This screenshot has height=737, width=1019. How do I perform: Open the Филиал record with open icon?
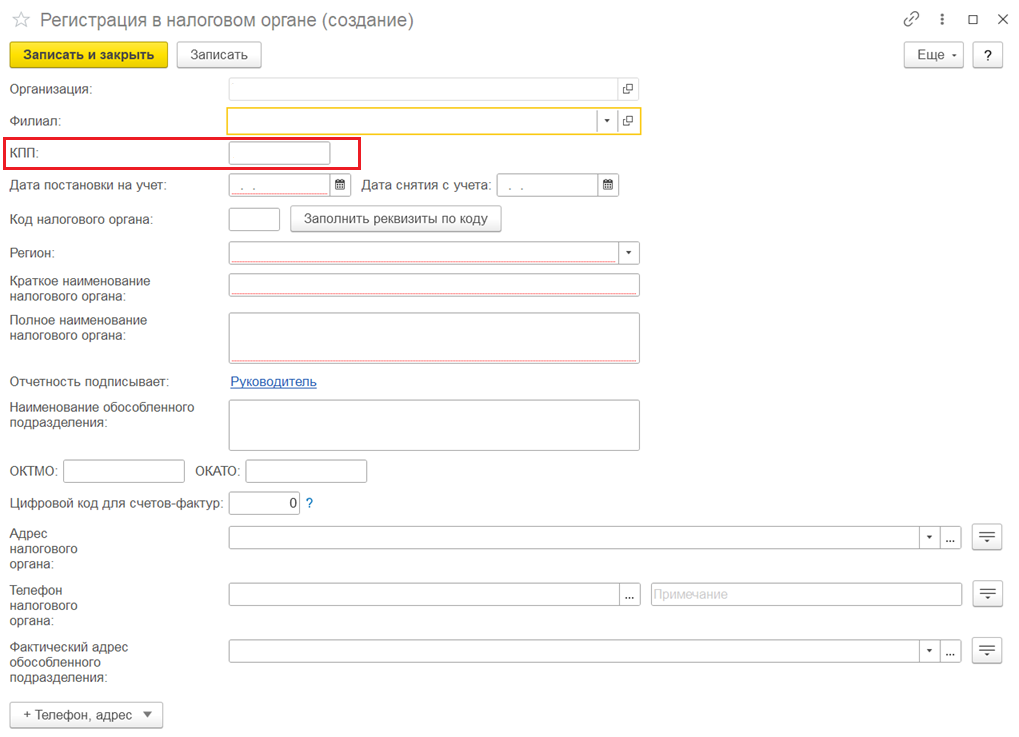click(x=628, y=121)
